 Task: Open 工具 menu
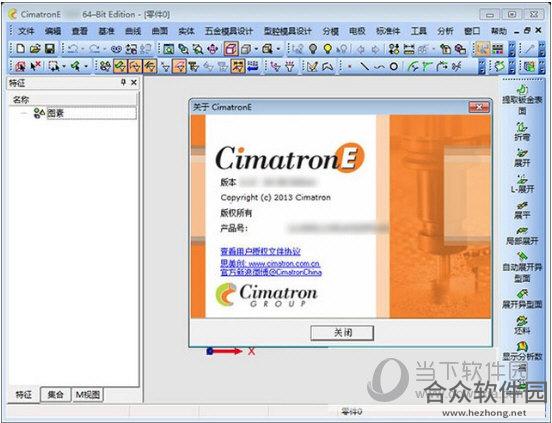coord(419,31)
